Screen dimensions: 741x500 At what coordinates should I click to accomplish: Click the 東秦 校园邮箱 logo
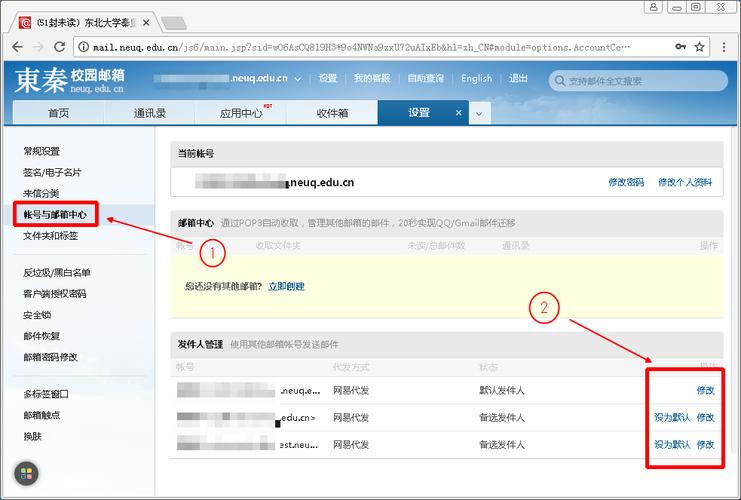69,80
